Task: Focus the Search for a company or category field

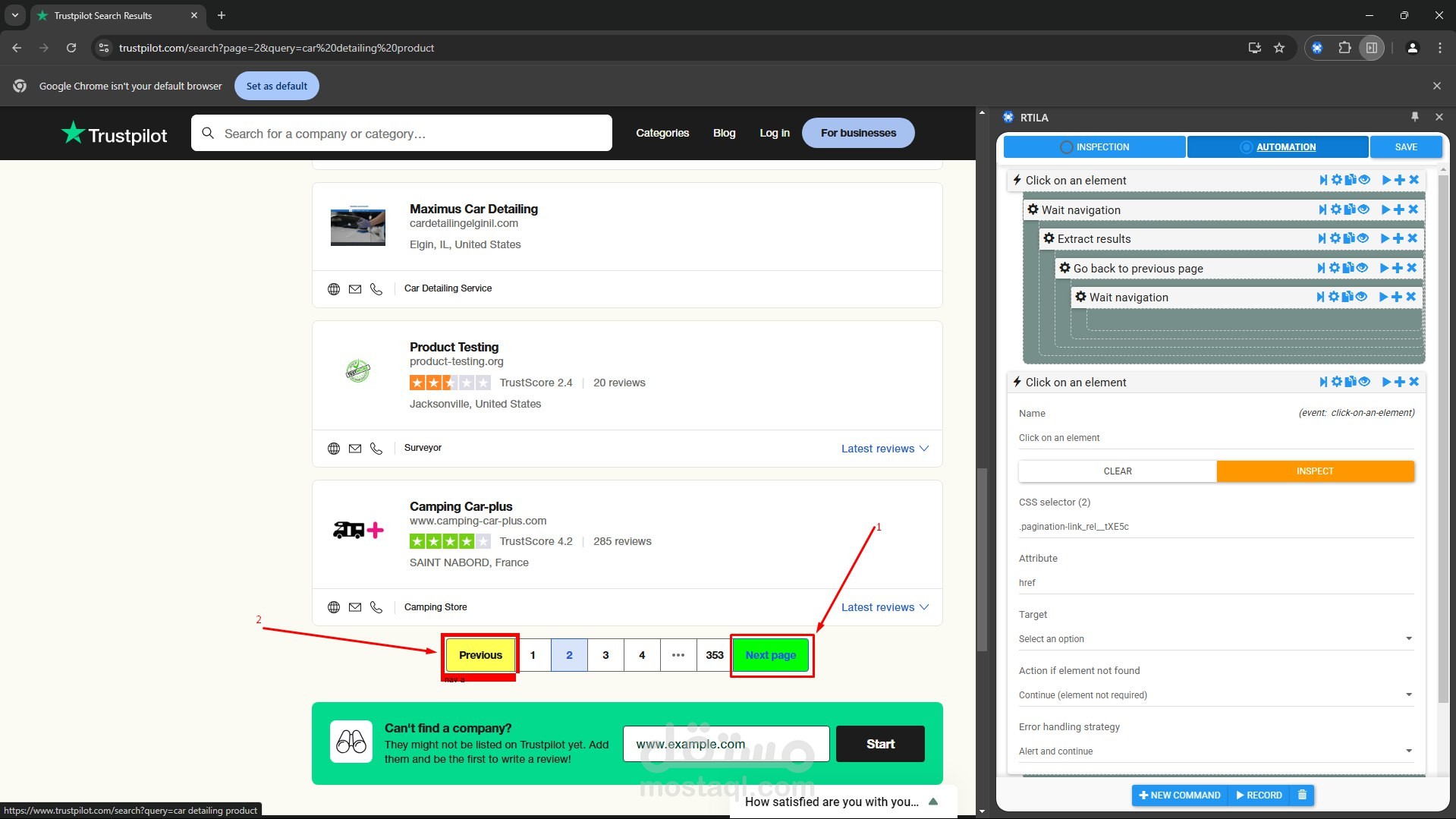Action: [x=401, y=133]
